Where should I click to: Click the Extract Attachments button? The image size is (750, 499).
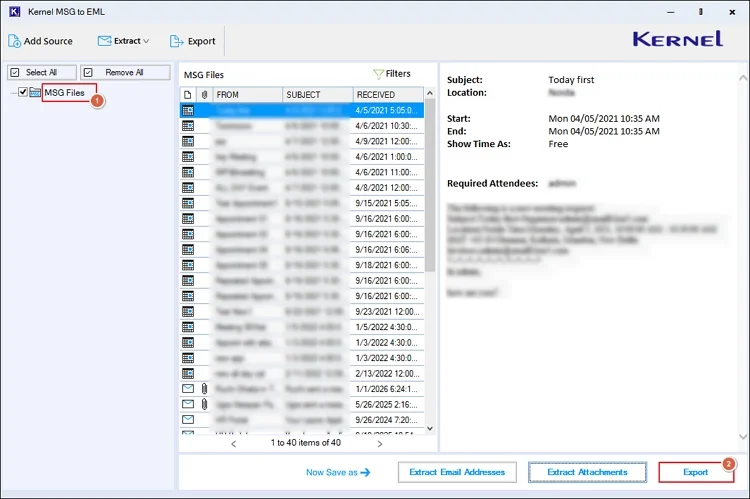pyautogui.click(x=587, y=472)
